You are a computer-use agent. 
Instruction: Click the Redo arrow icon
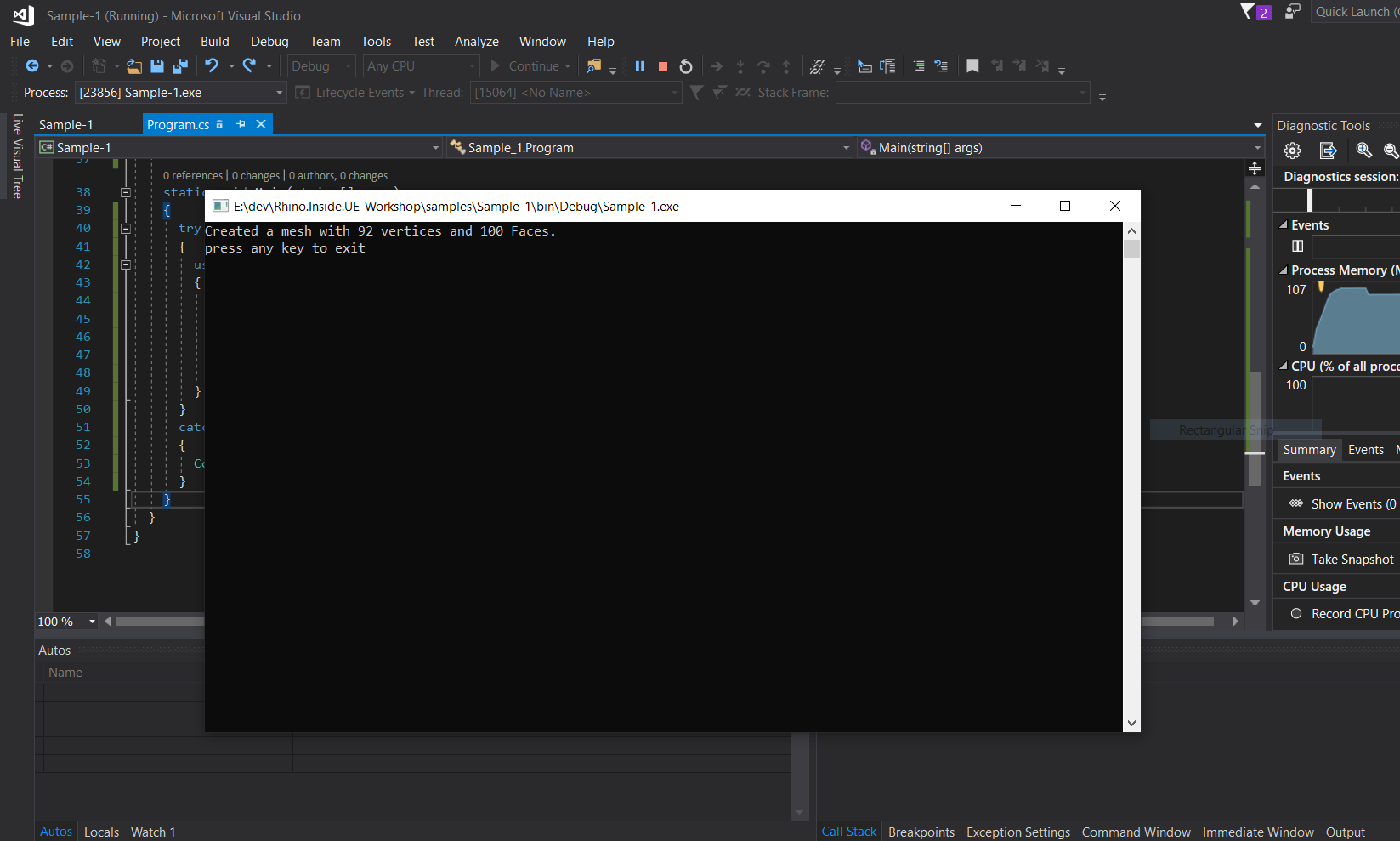(x=249, y=65)
